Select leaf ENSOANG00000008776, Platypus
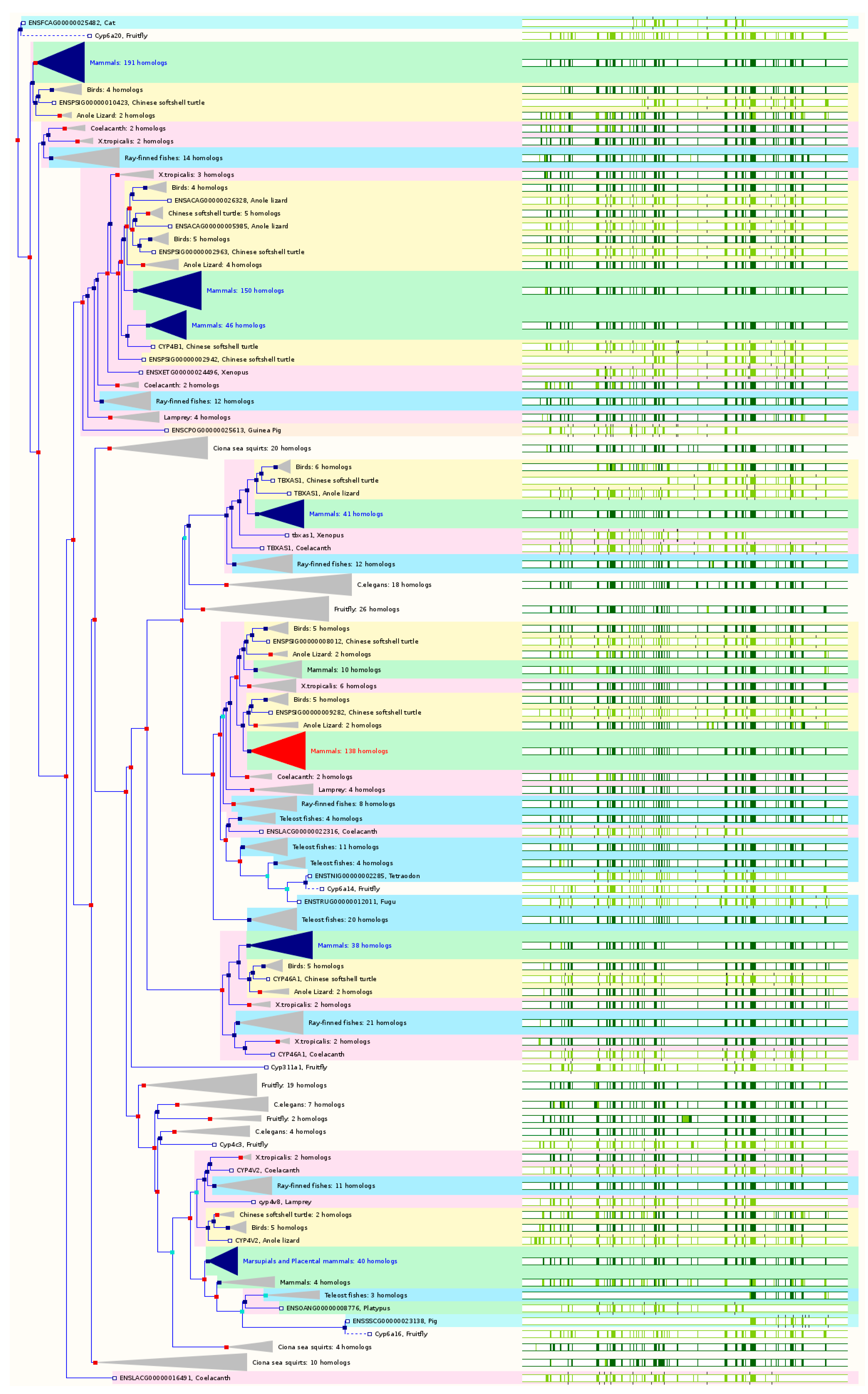This screenshot has height=1394, width=868. point(338,1308)
